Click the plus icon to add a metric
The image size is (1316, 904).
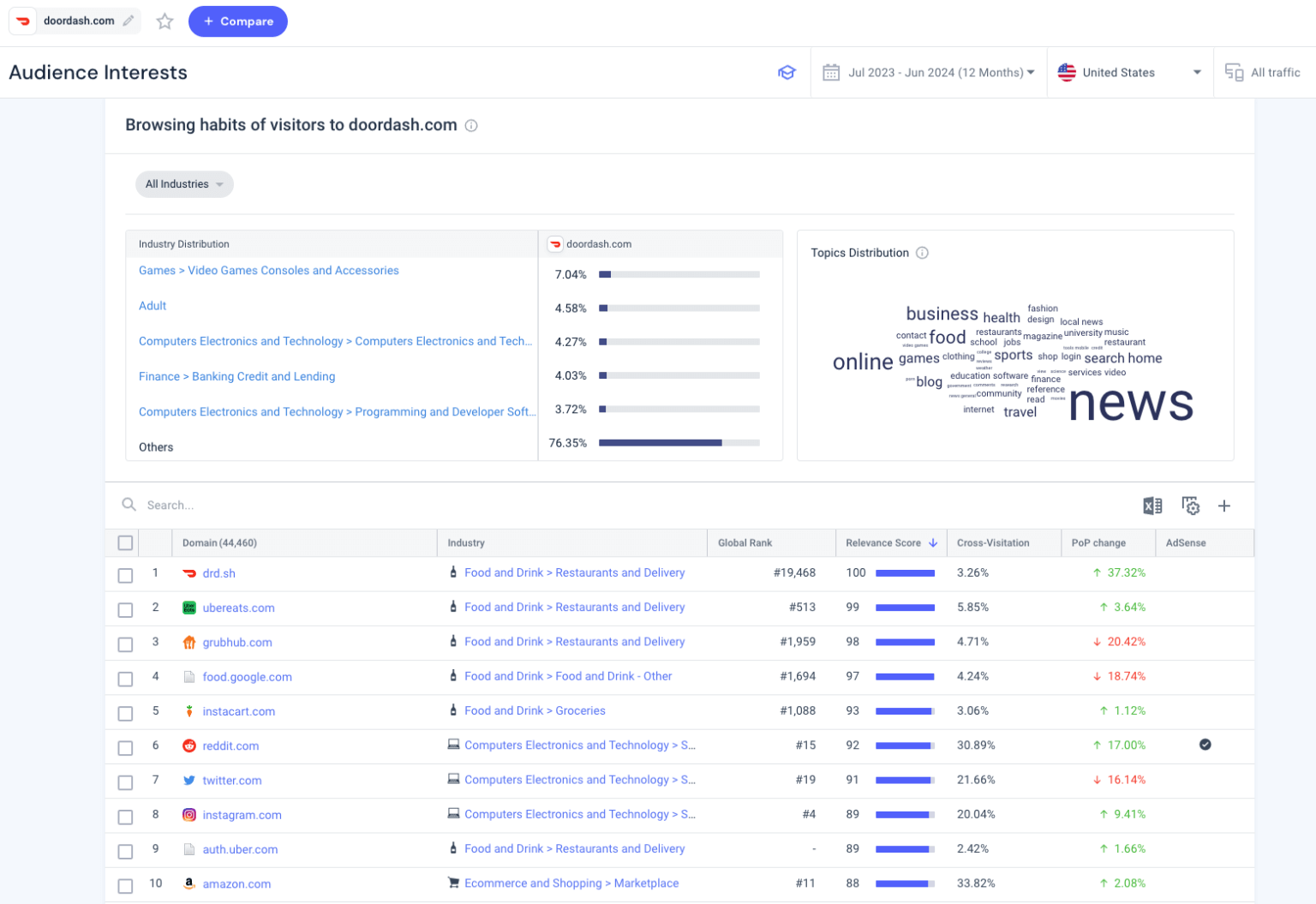coord(1224,506)
